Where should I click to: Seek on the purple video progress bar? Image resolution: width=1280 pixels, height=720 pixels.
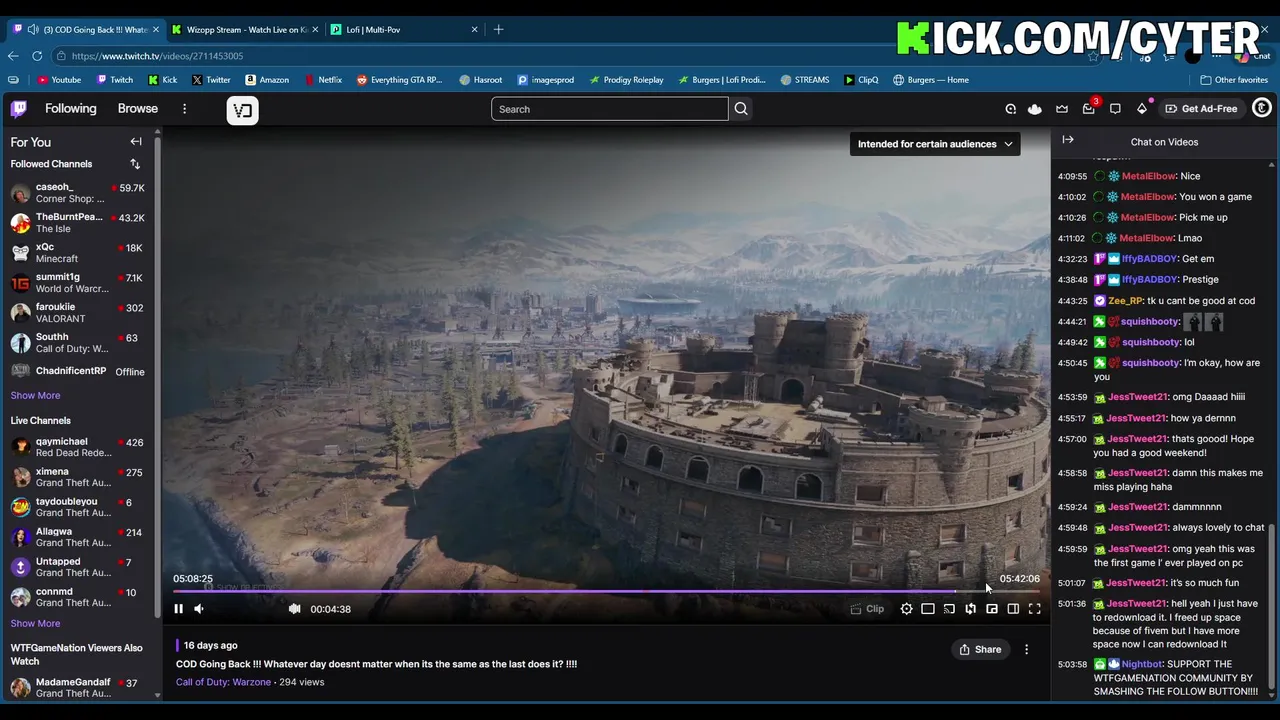tap(606, 591)
